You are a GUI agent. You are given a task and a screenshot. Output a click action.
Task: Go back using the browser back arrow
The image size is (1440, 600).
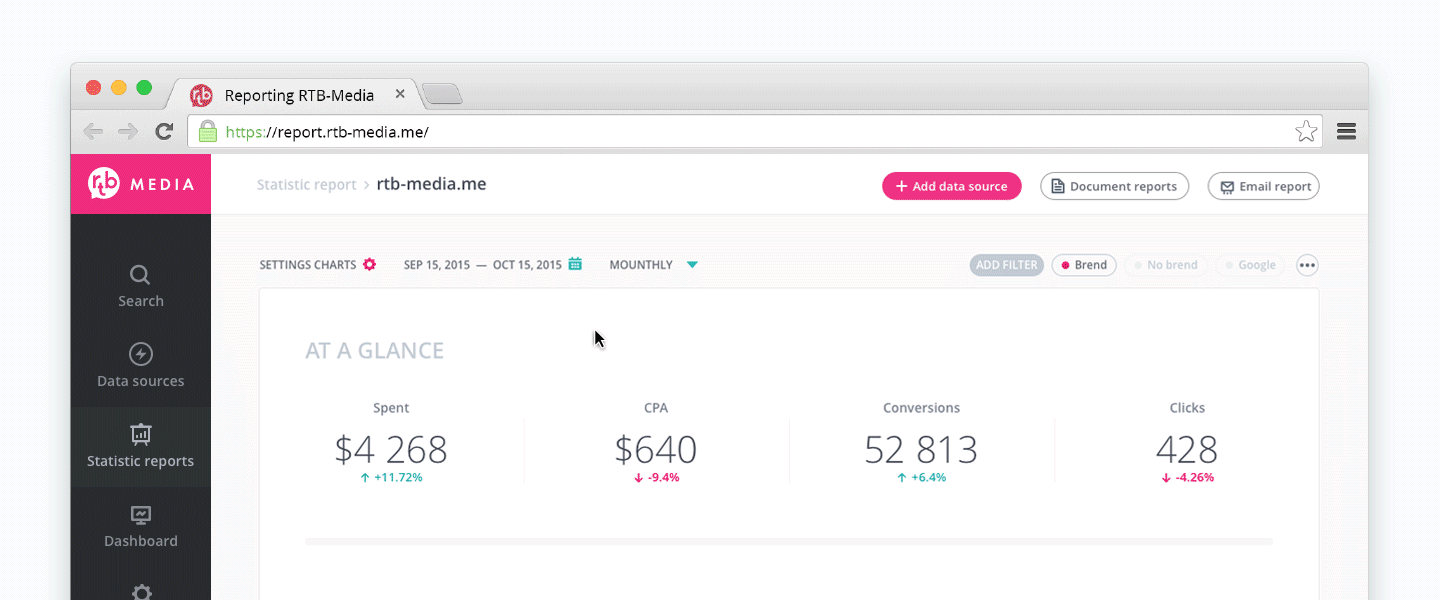[93, 131]
